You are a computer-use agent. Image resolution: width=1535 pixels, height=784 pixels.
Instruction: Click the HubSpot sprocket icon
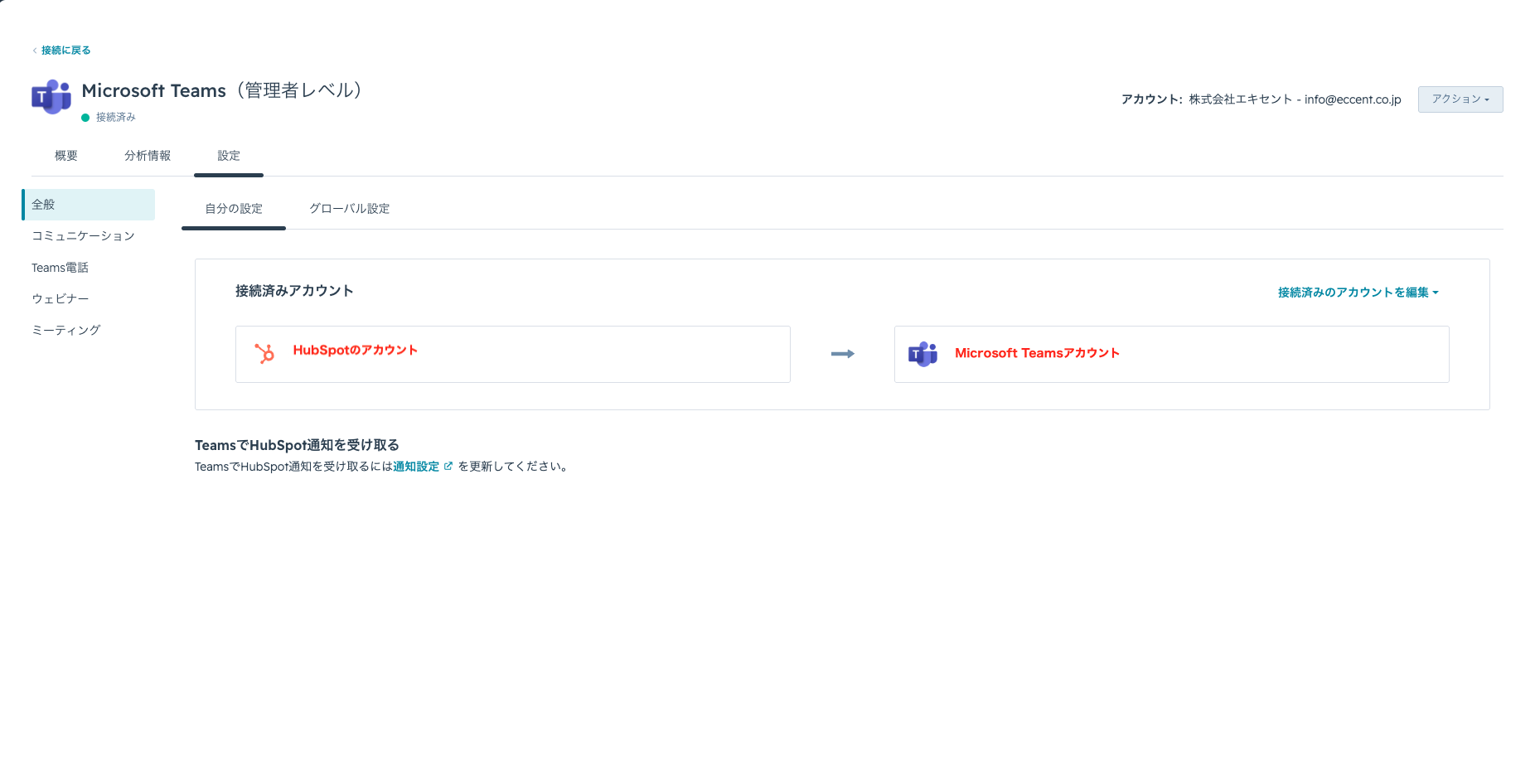(x=264, y=354)
